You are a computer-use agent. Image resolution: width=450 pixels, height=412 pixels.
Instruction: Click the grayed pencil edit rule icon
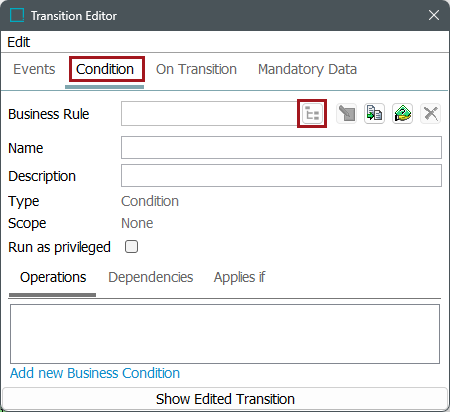347,114
